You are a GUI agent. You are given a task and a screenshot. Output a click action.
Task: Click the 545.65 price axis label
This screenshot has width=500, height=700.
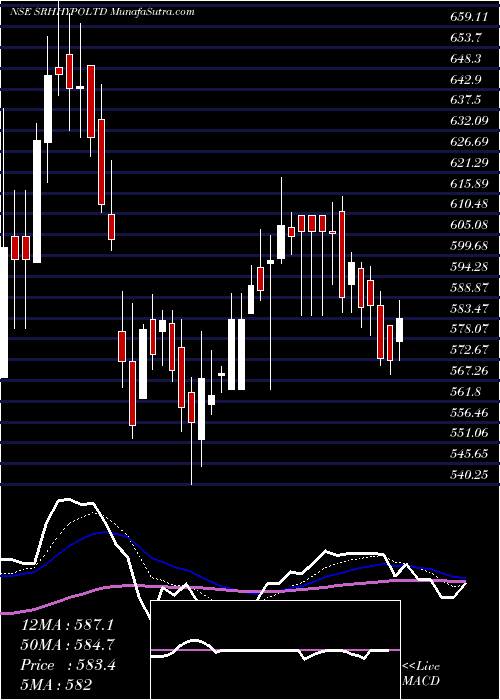point(467,454)
